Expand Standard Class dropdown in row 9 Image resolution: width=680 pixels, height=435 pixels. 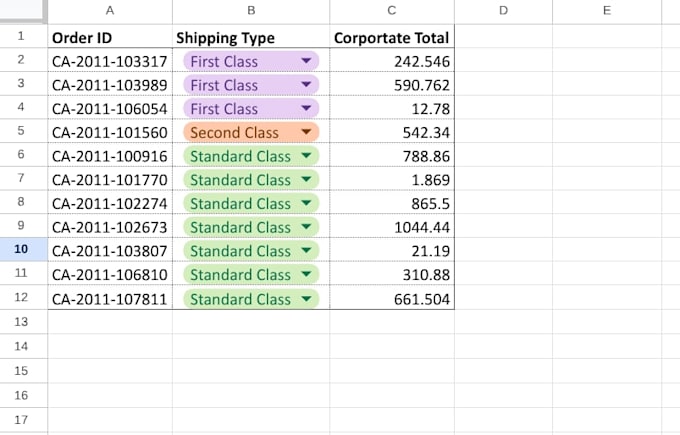coord(306,227)
